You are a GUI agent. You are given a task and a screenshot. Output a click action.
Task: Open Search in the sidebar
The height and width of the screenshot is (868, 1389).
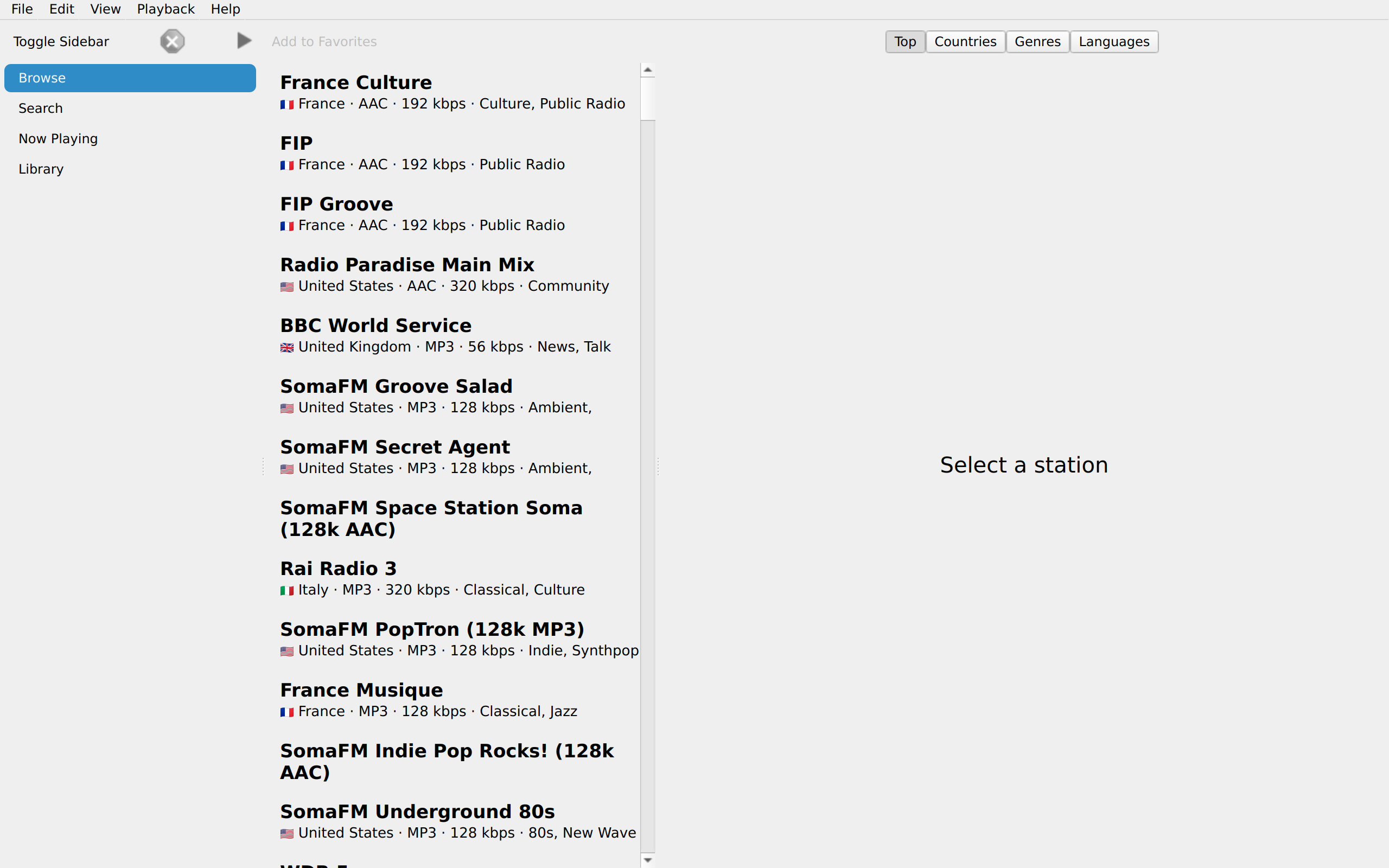[130, 108]
